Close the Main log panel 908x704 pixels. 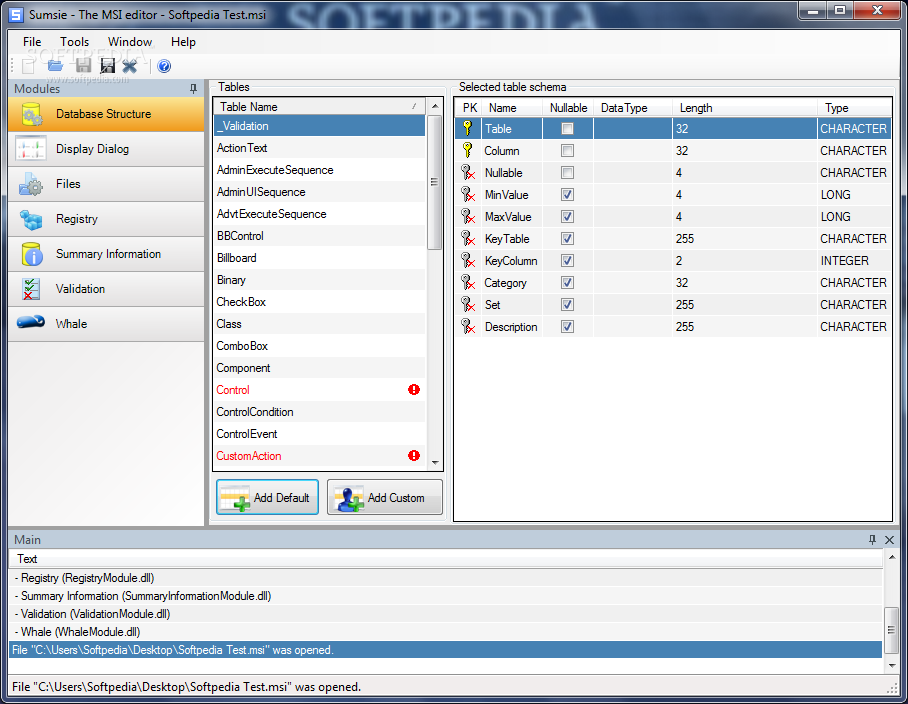pyautogui.click(x=890, y=540)
